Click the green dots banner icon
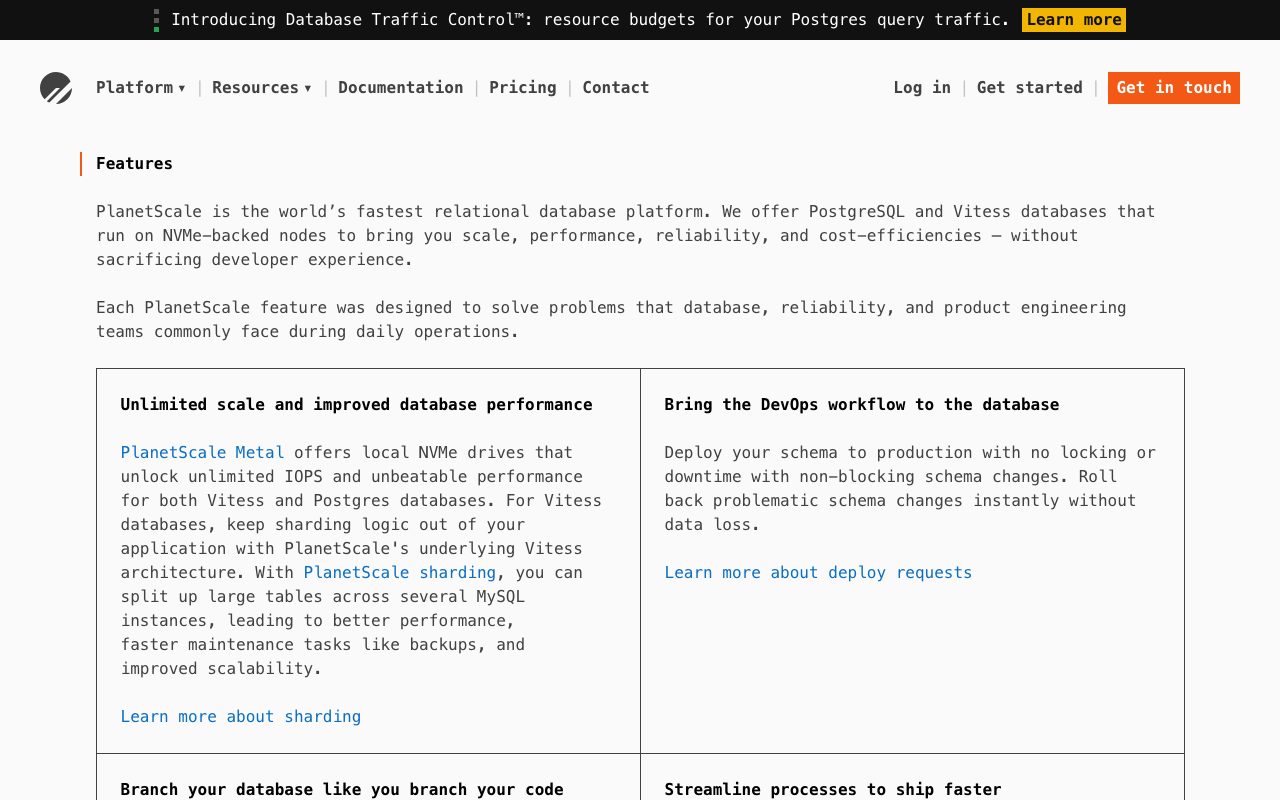1280x800 pixels. click(157, 20)
